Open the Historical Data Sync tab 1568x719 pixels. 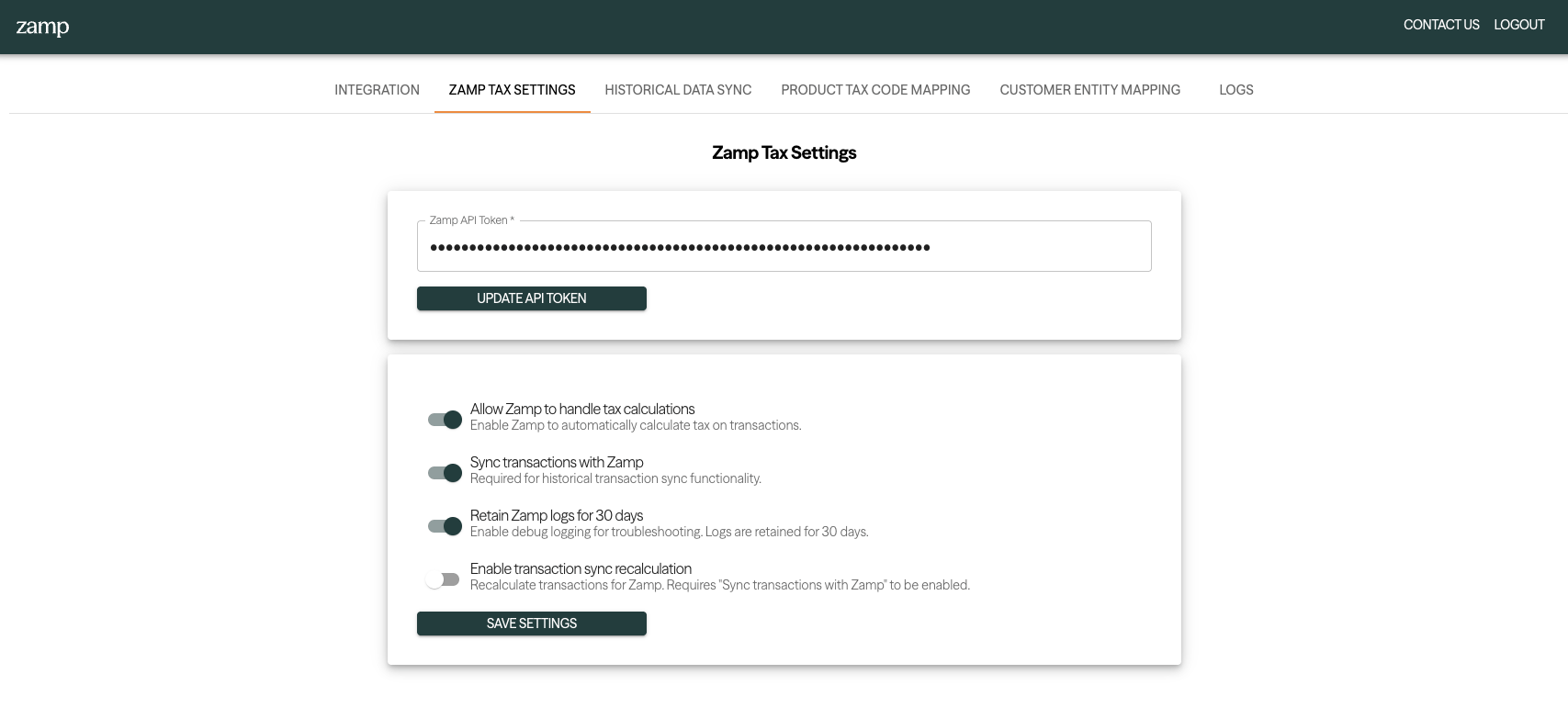pos(678,90)
